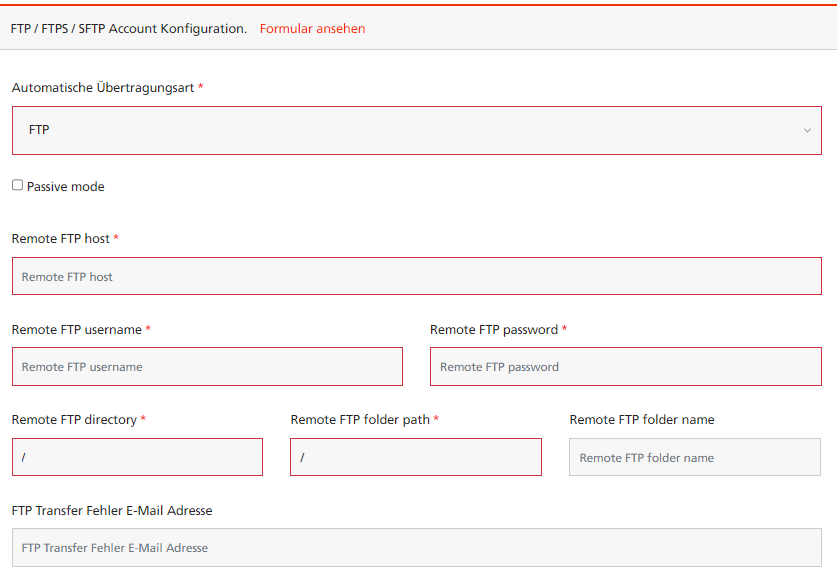Click the Automatische Übertragungsart label
Screen dimensions: 837x588
[x=103, y=88]
